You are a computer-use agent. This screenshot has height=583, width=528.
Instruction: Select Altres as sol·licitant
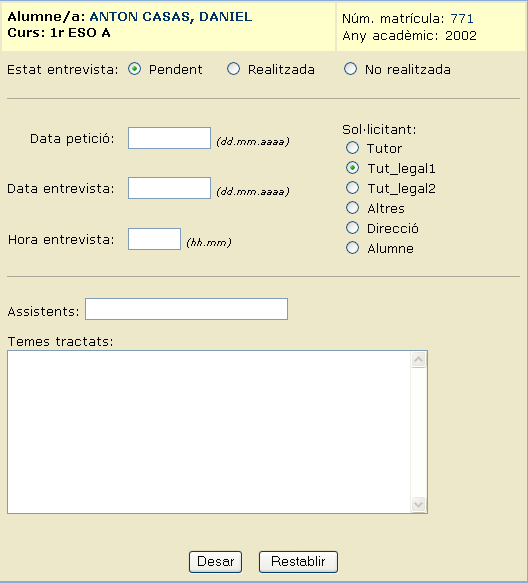coord(352,208)
